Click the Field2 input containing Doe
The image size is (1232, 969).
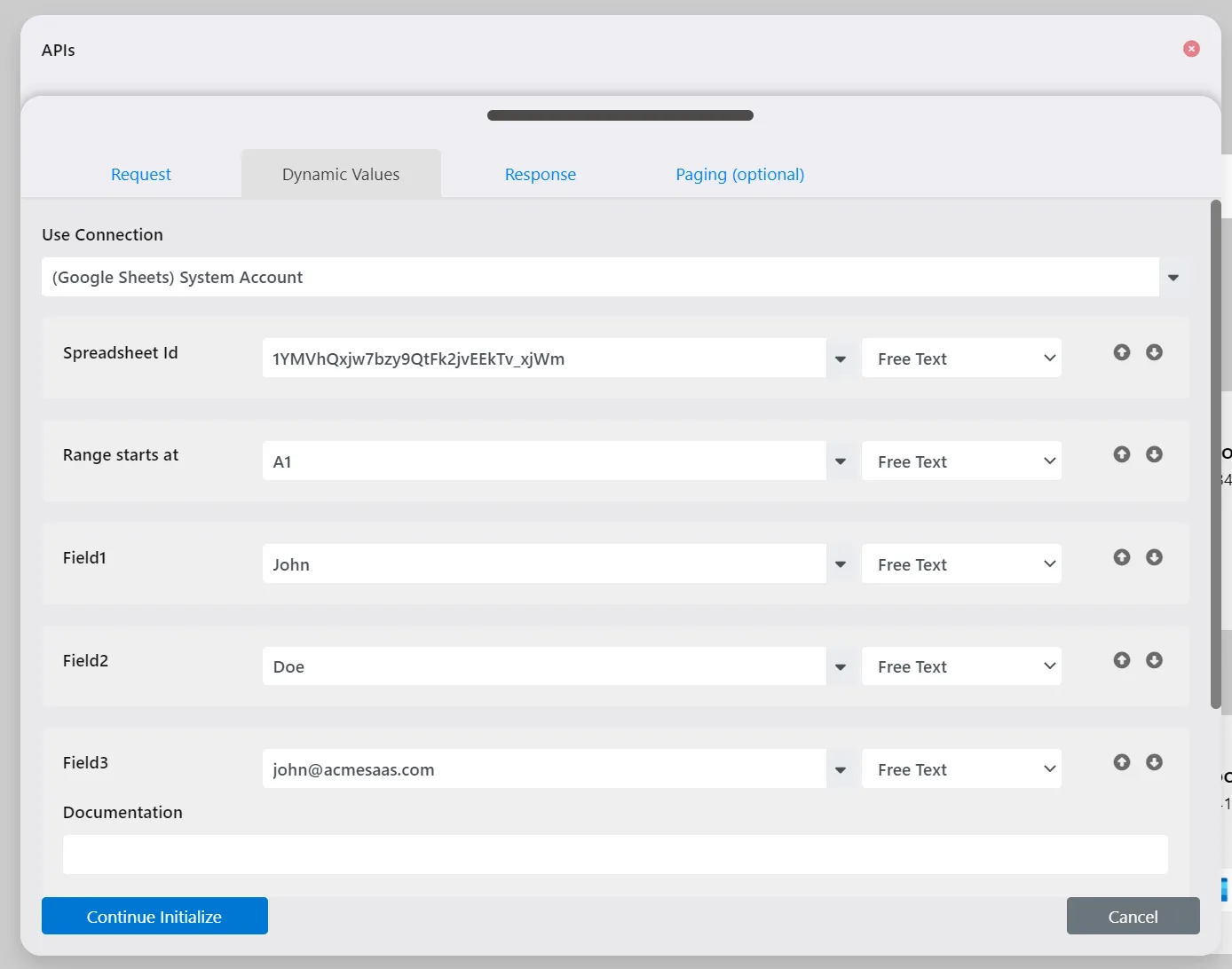click(x=544, y=666)
